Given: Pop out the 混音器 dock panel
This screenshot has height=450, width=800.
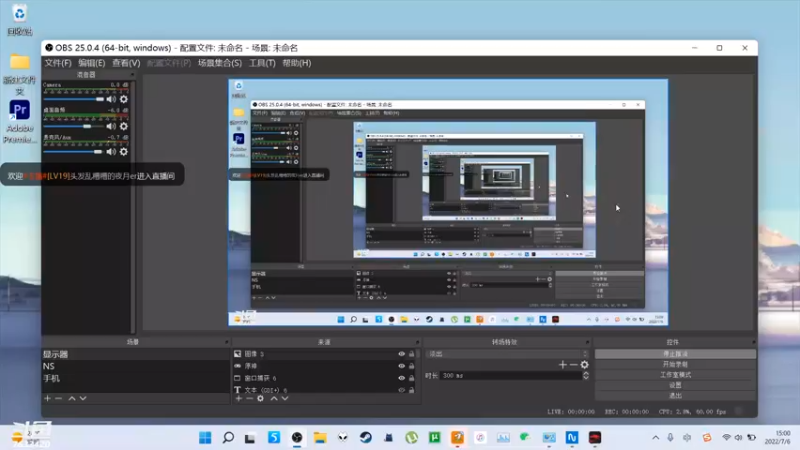Looking at the screenshot, I should (x=133, y=74).
